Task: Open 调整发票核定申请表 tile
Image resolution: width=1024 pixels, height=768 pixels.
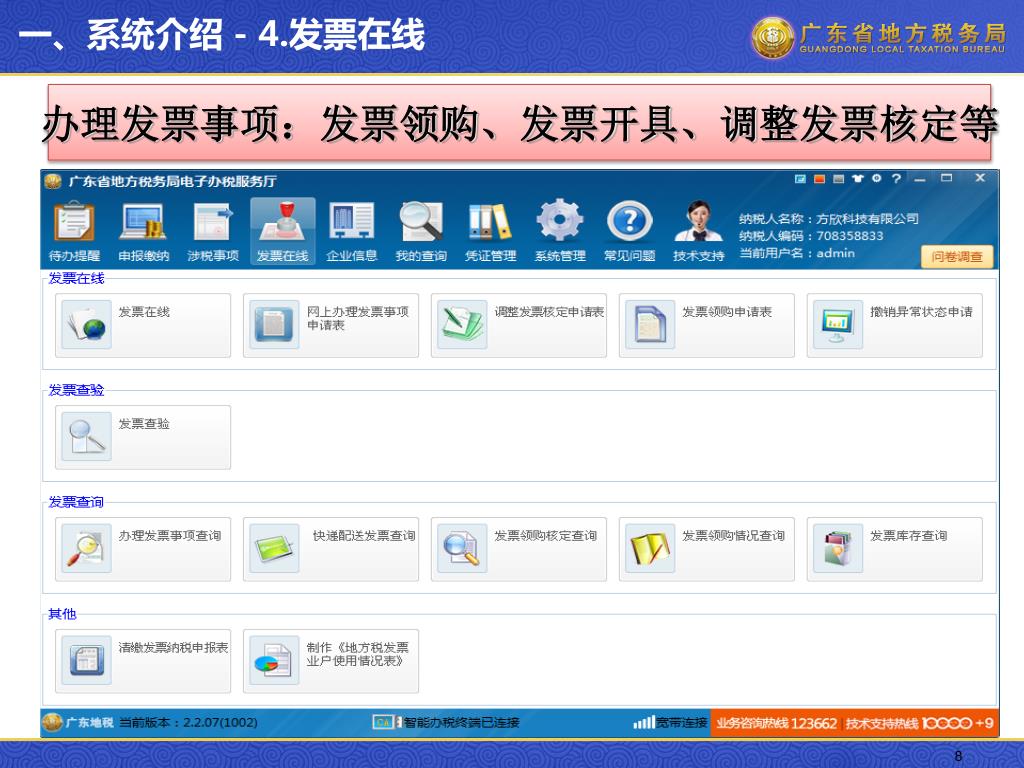Action: (519, 325)
